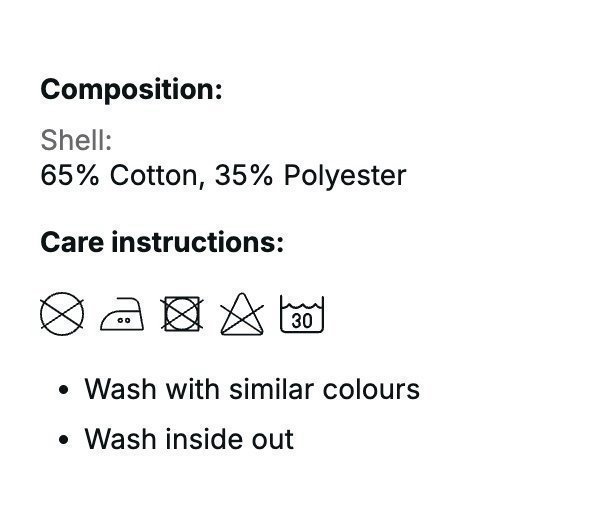The width and height of the screenshot is (614, 512).
Task: Click the medium-heat iron care symbol
Action: (x=123, y=316)
